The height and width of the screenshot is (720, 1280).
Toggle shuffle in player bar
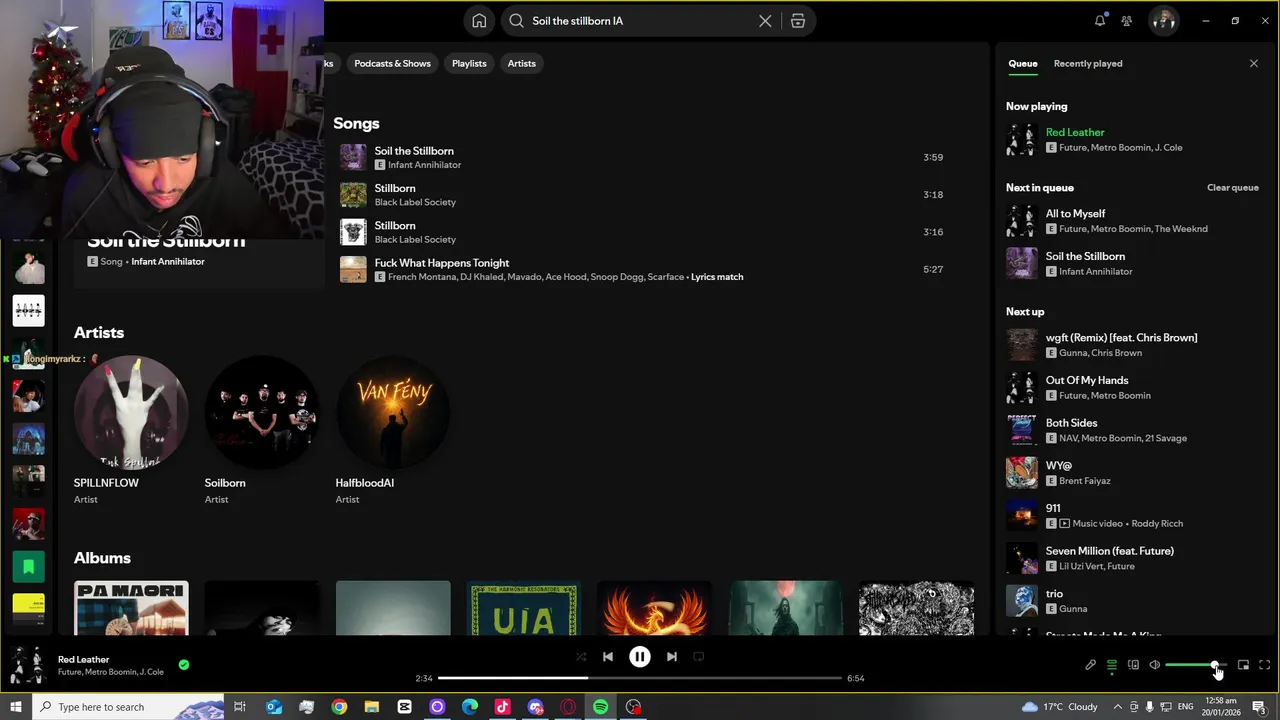coord(581,657)
